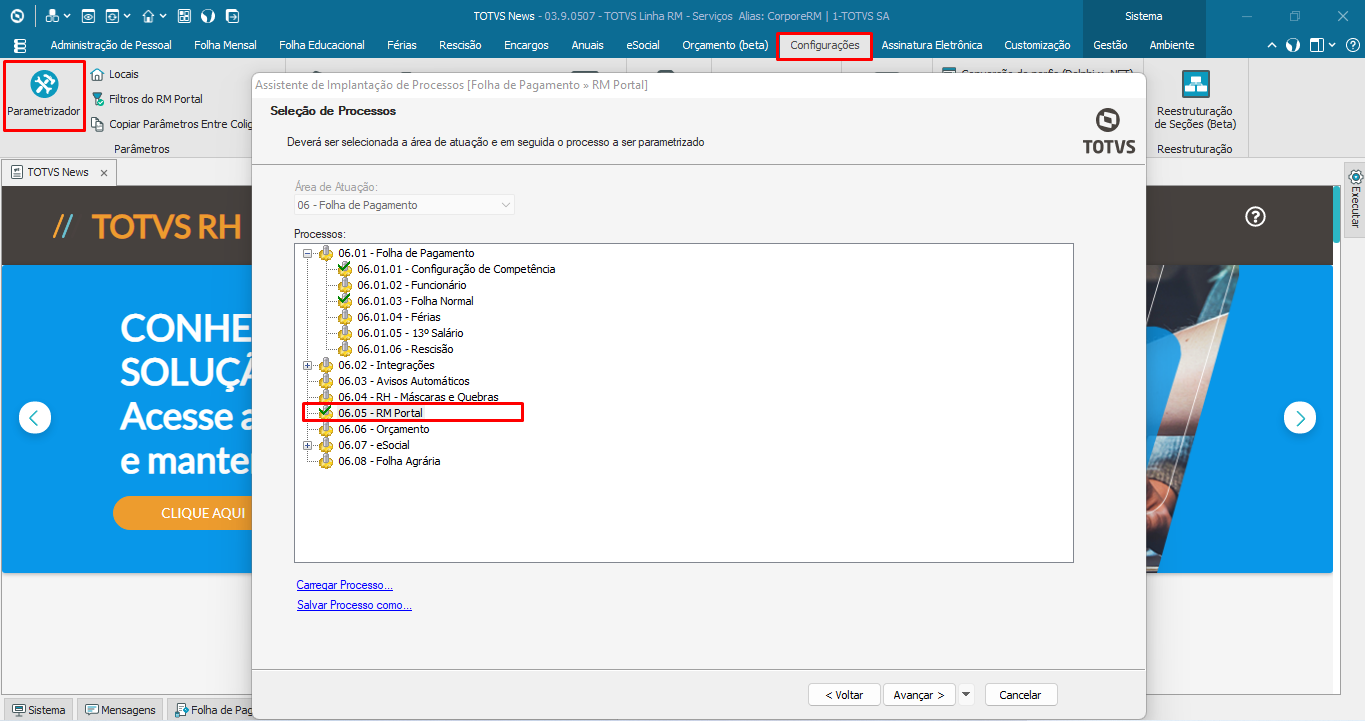
Task: Open Reestruturação de Seções (Beta)
Action: [1195, 101]
